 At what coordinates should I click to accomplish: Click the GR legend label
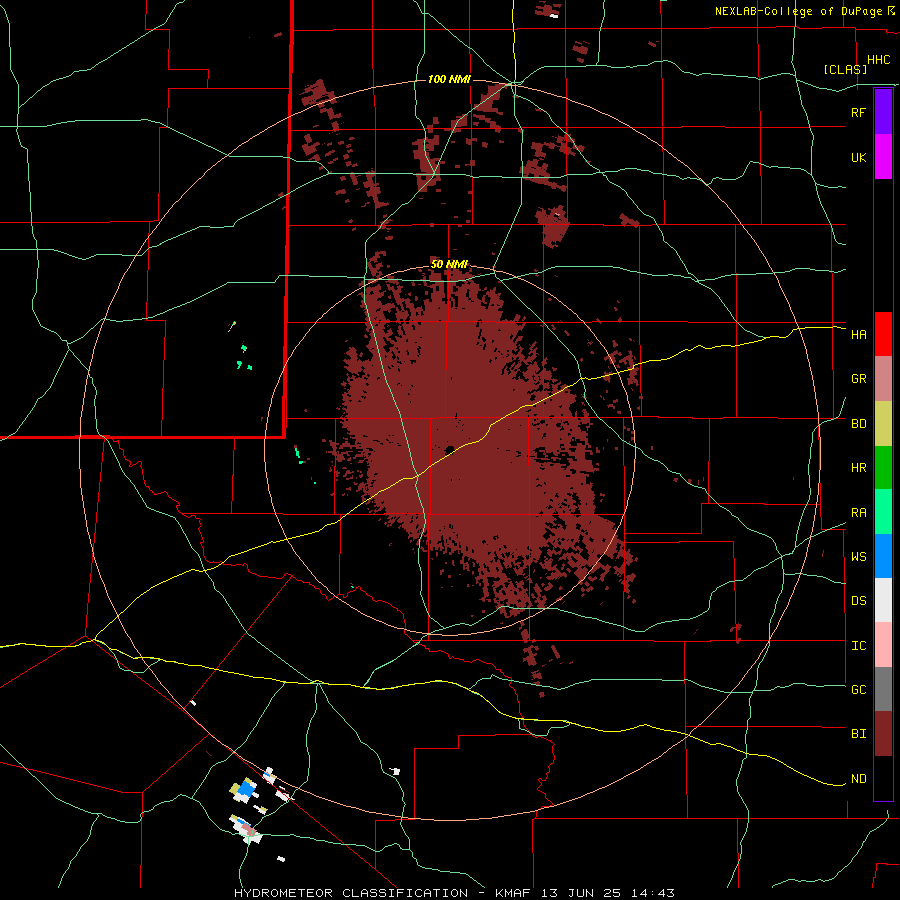pos(858,379)
